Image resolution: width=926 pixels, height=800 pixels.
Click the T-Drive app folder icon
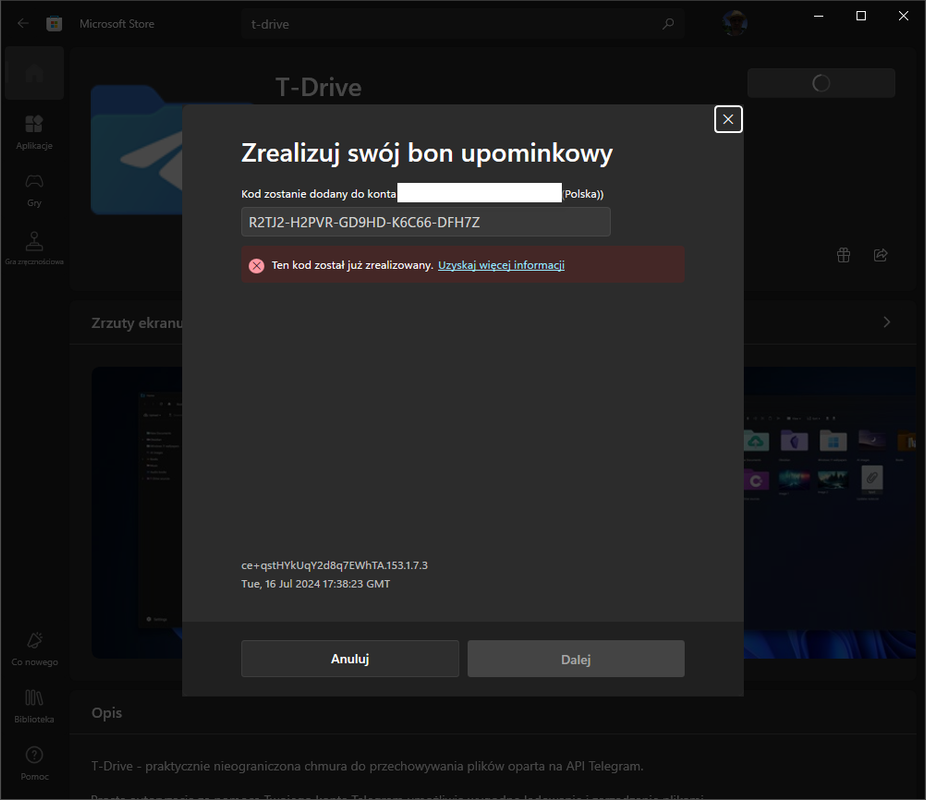pos(137,149)
